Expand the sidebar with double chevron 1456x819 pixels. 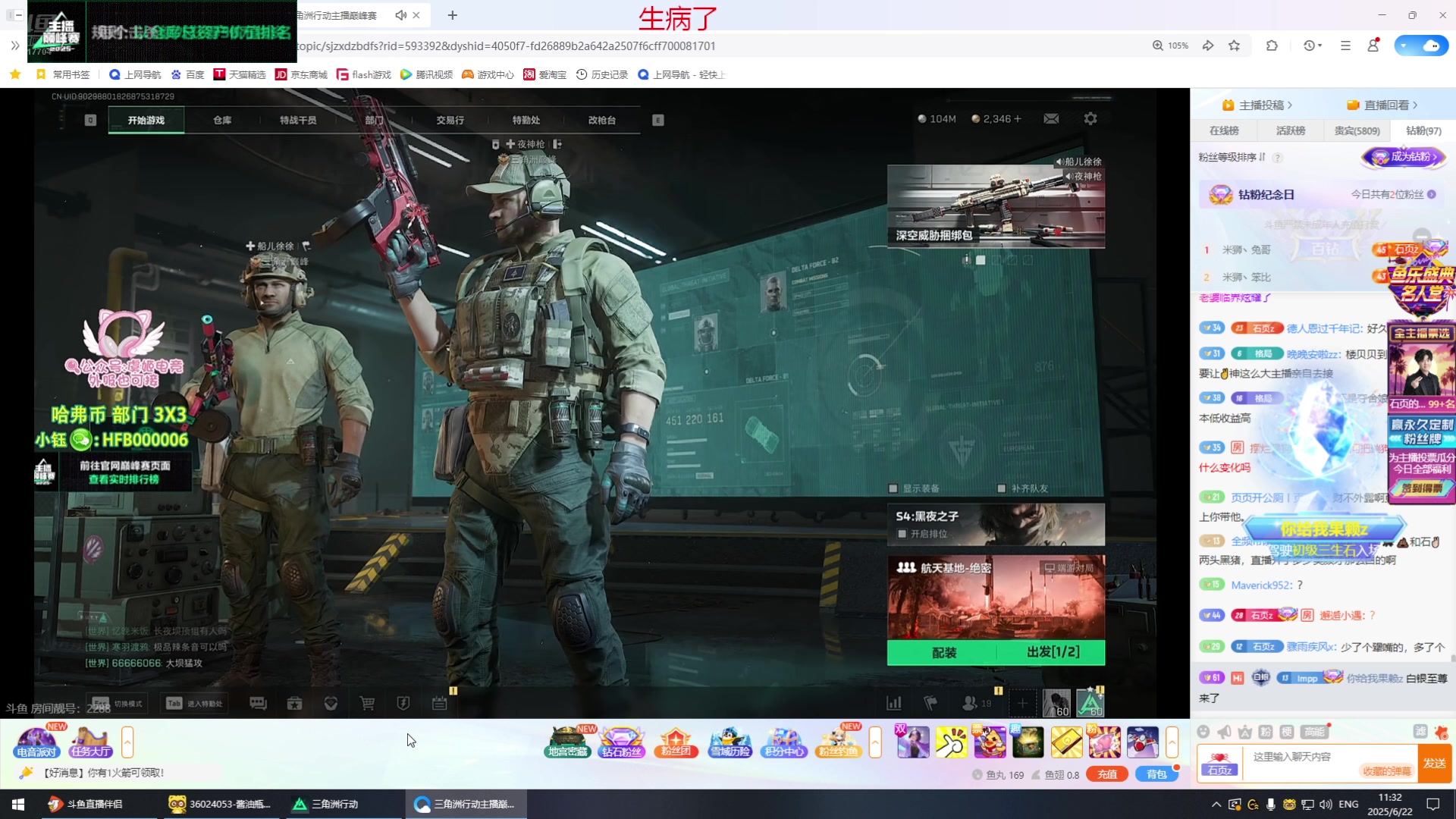14,45
